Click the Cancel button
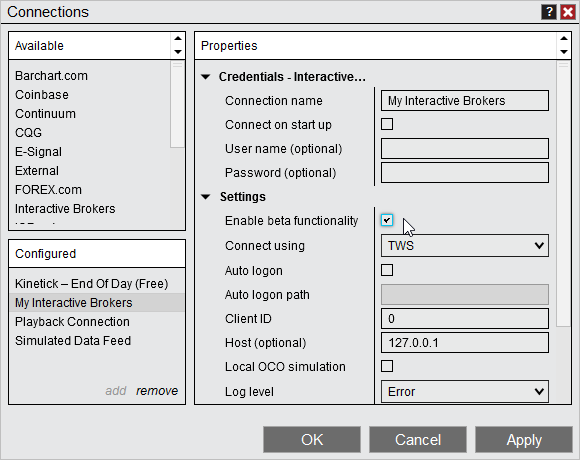Viewport: 580px width, 460px height. pyautogui.click(x=418, y=440)
